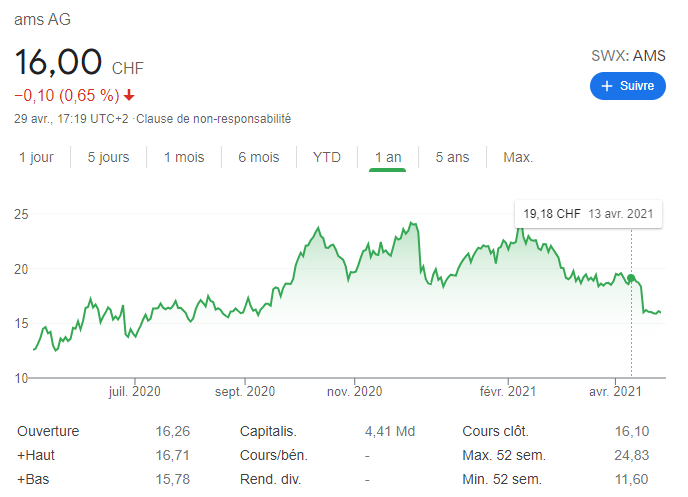This screenshot has height=497, width=688.
Task: Click the juil. 2020 axis label
Action: 135,391
